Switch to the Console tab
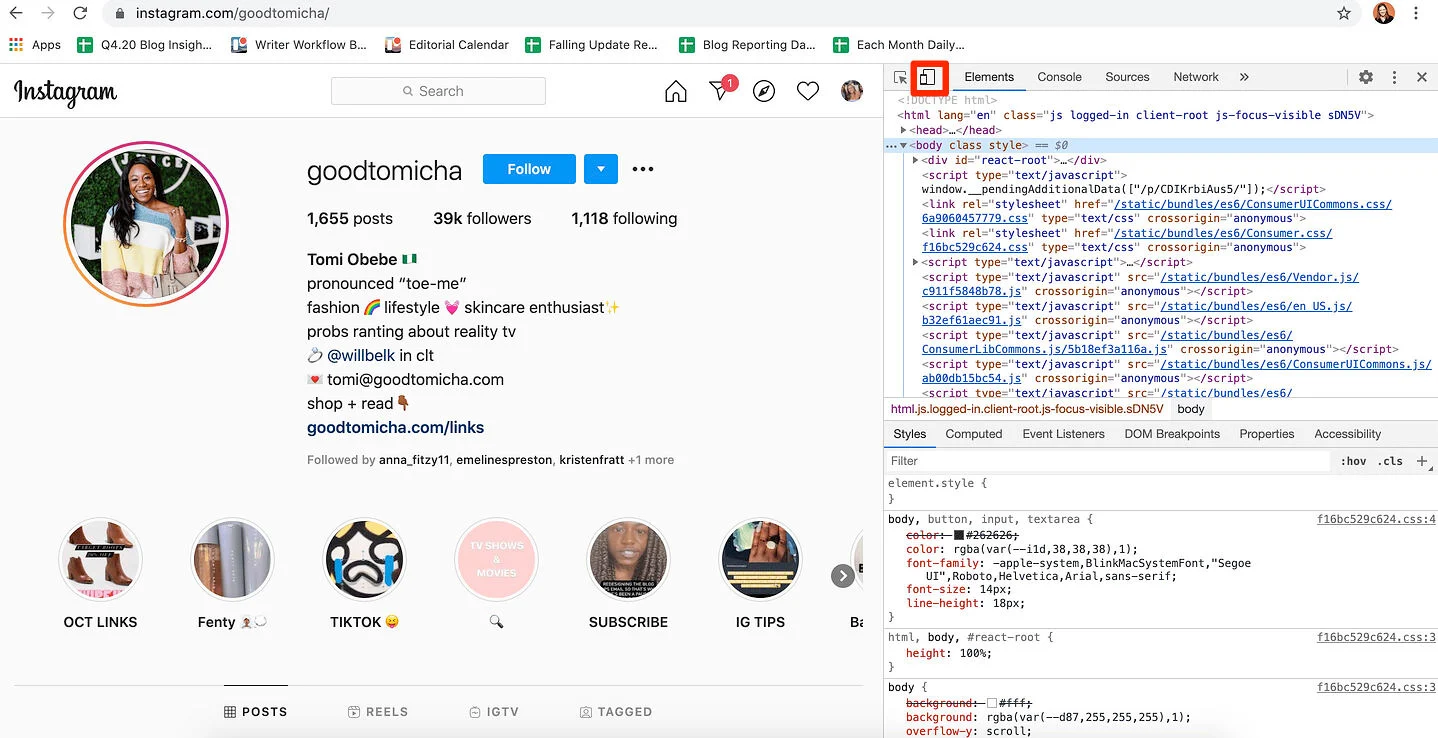 coord(1059,77)
